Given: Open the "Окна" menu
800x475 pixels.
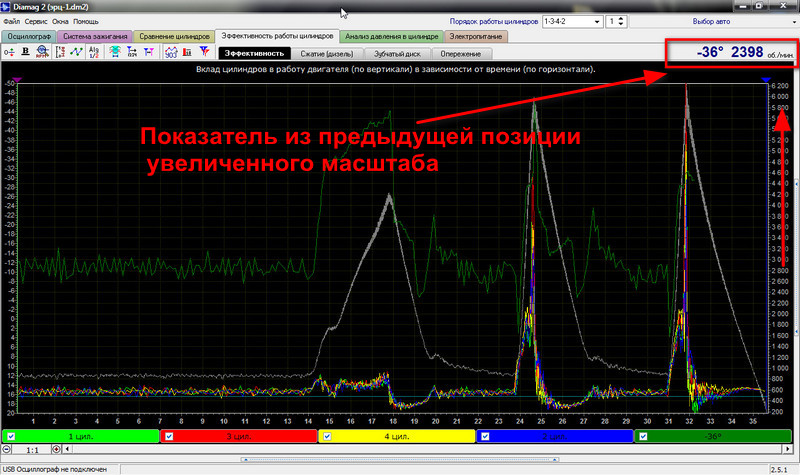Looking at the screenshot, I should 60,21.
